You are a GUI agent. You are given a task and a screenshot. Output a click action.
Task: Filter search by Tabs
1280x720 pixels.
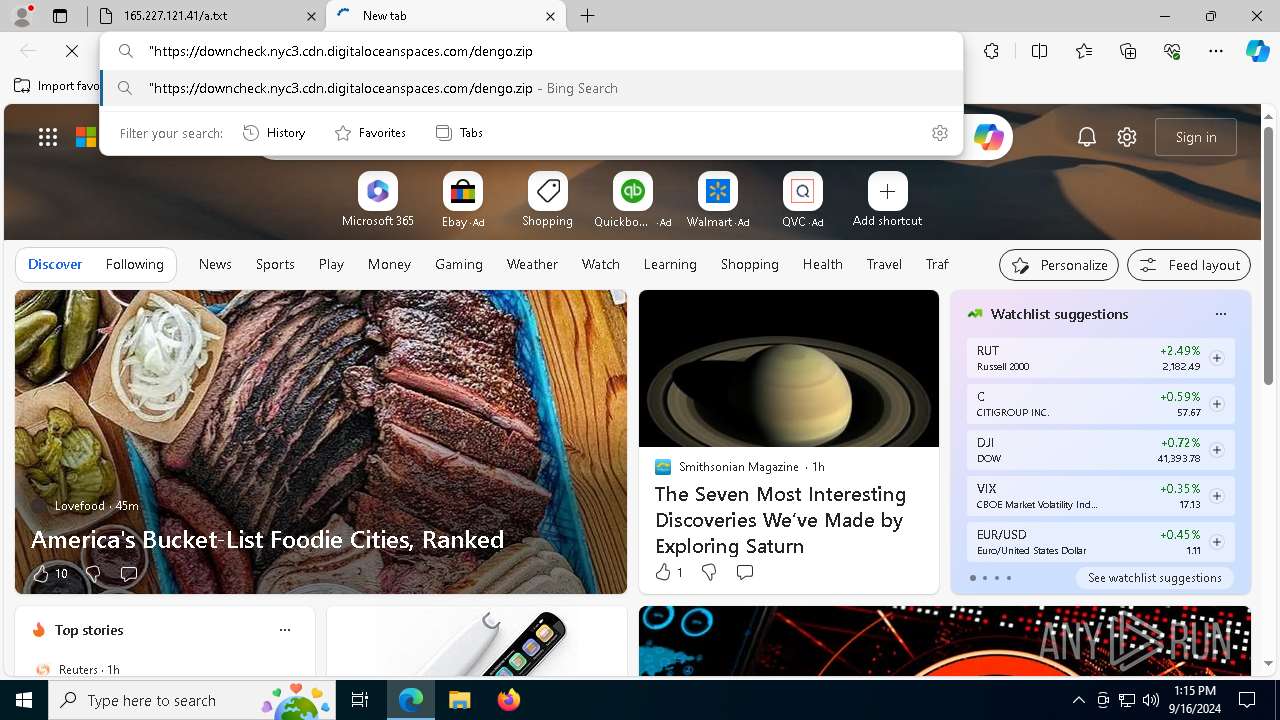pyautogui.click(x=459, y=133)
